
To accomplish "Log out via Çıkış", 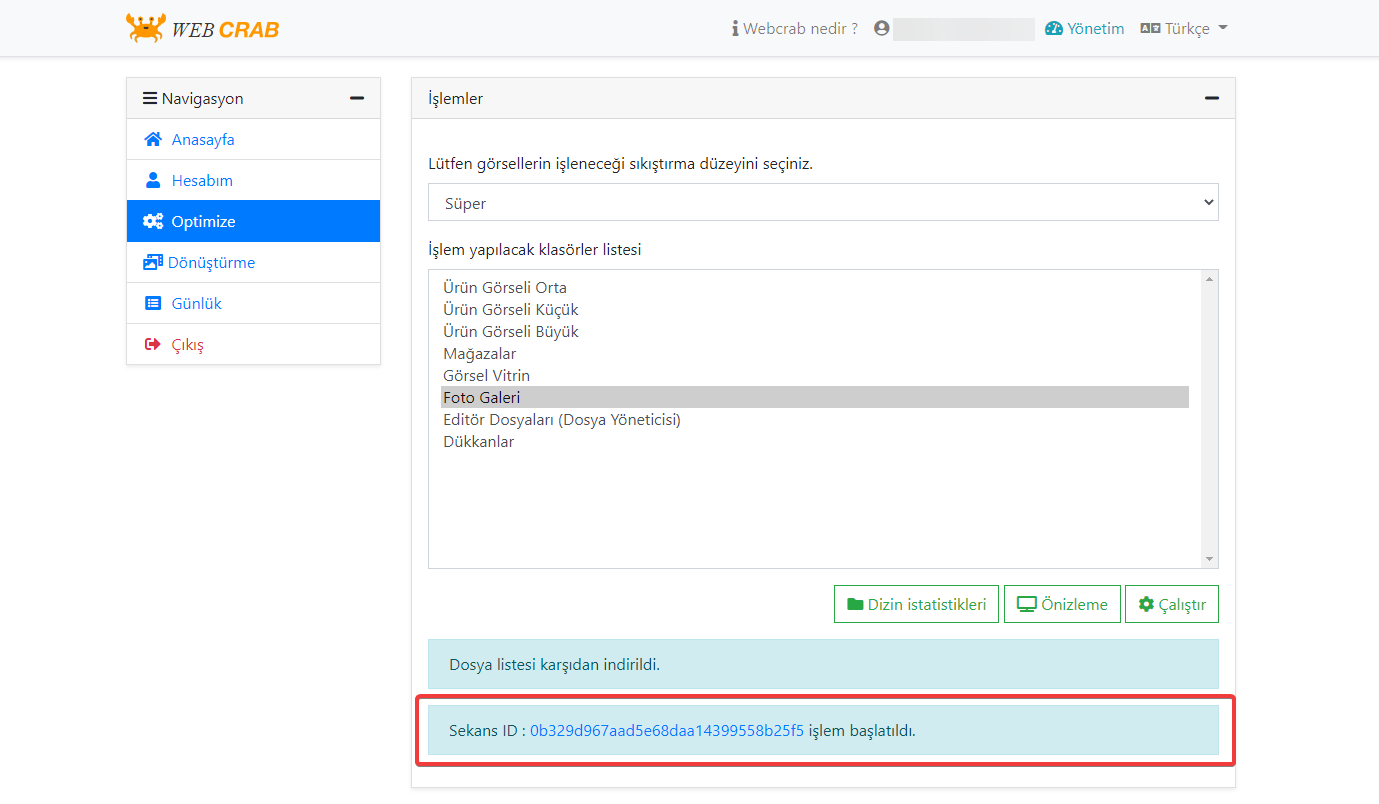I will coord(253,344).
